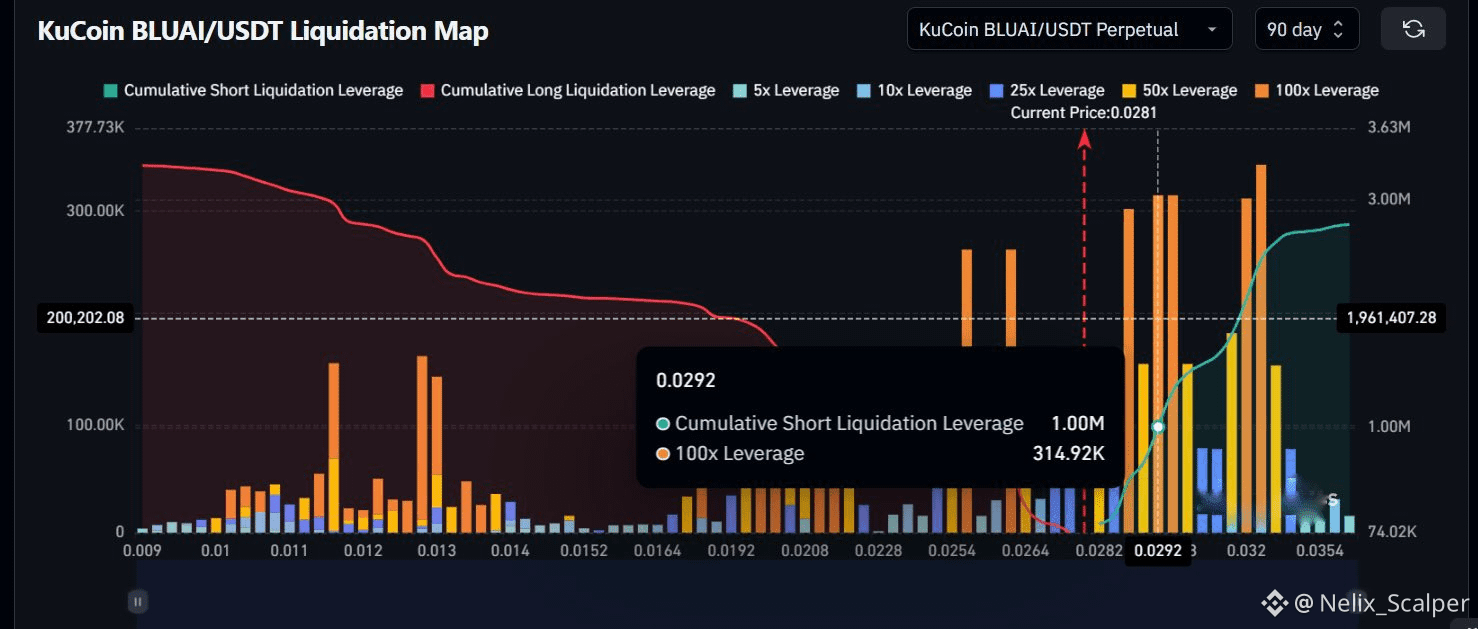This screenshot has height=629, width=1478.
Task: Click the 0.0208 x-axis price label
Action: pos(805,551)
